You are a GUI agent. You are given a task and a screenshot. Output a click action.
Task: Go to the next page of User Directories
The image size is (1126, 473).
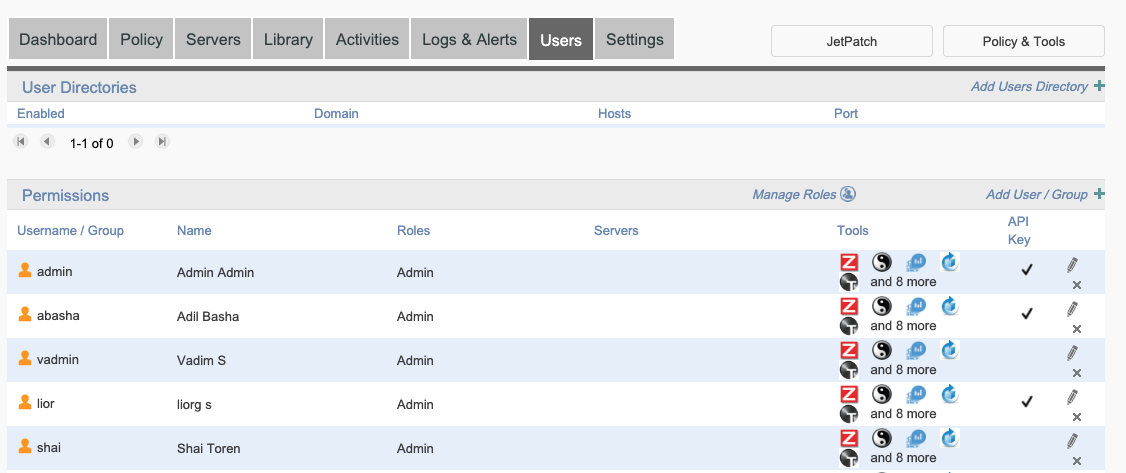pos(136,142)
